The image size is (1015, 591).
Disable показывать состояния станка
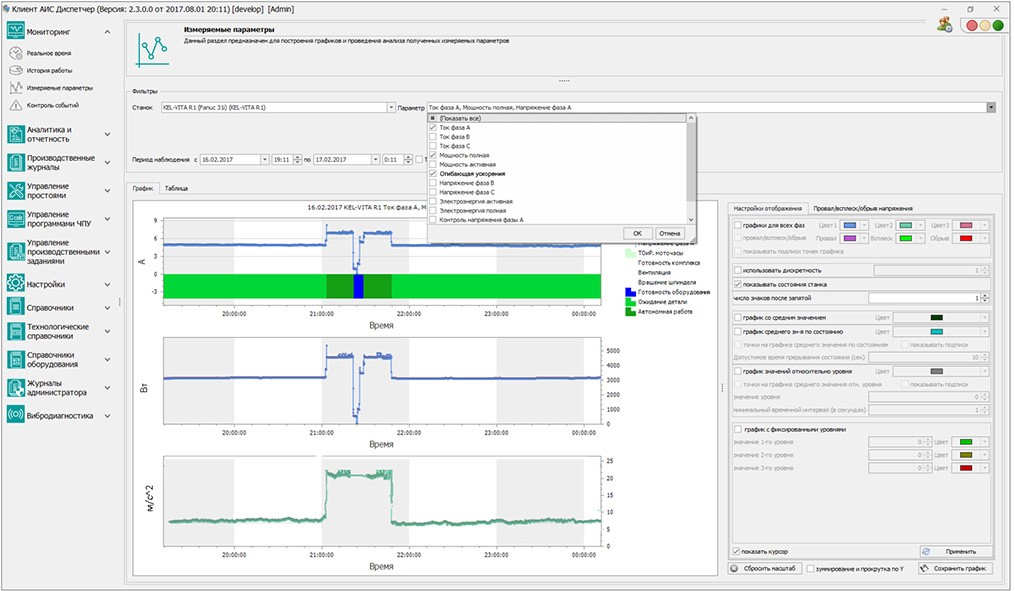(738, 284)
